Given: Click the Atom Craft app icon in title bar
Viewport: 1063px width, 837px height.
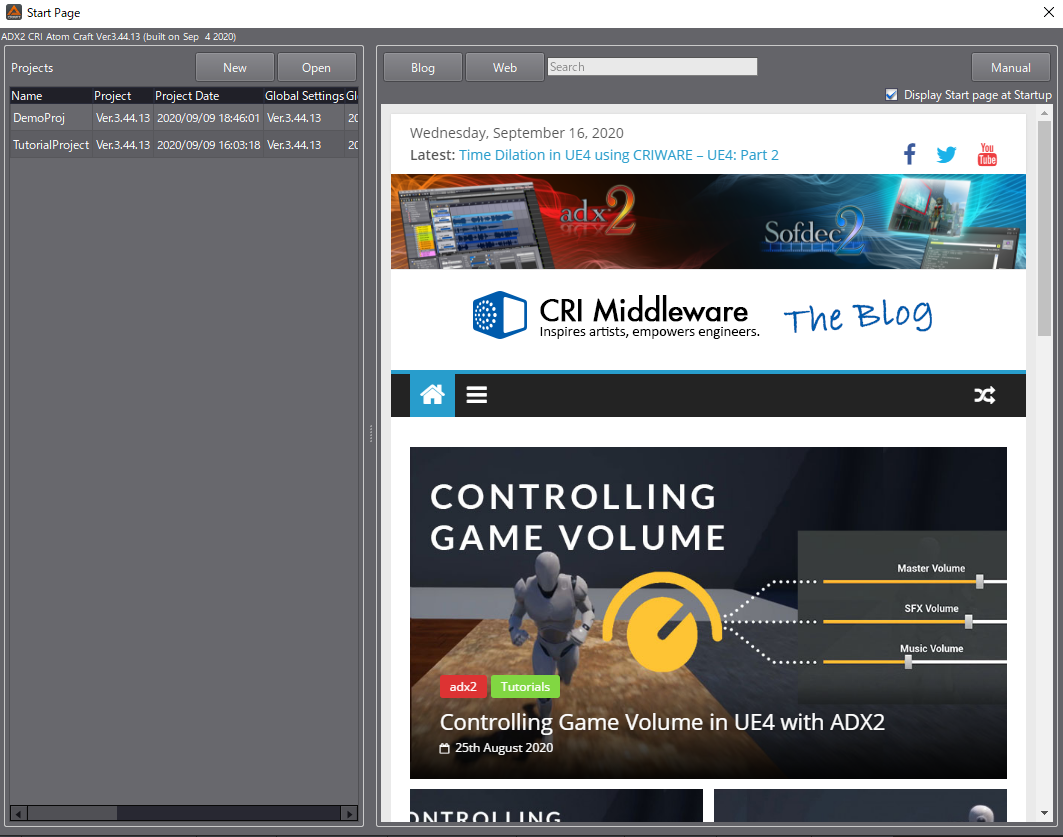Looking at the screenshot, I should coord(14,12).
